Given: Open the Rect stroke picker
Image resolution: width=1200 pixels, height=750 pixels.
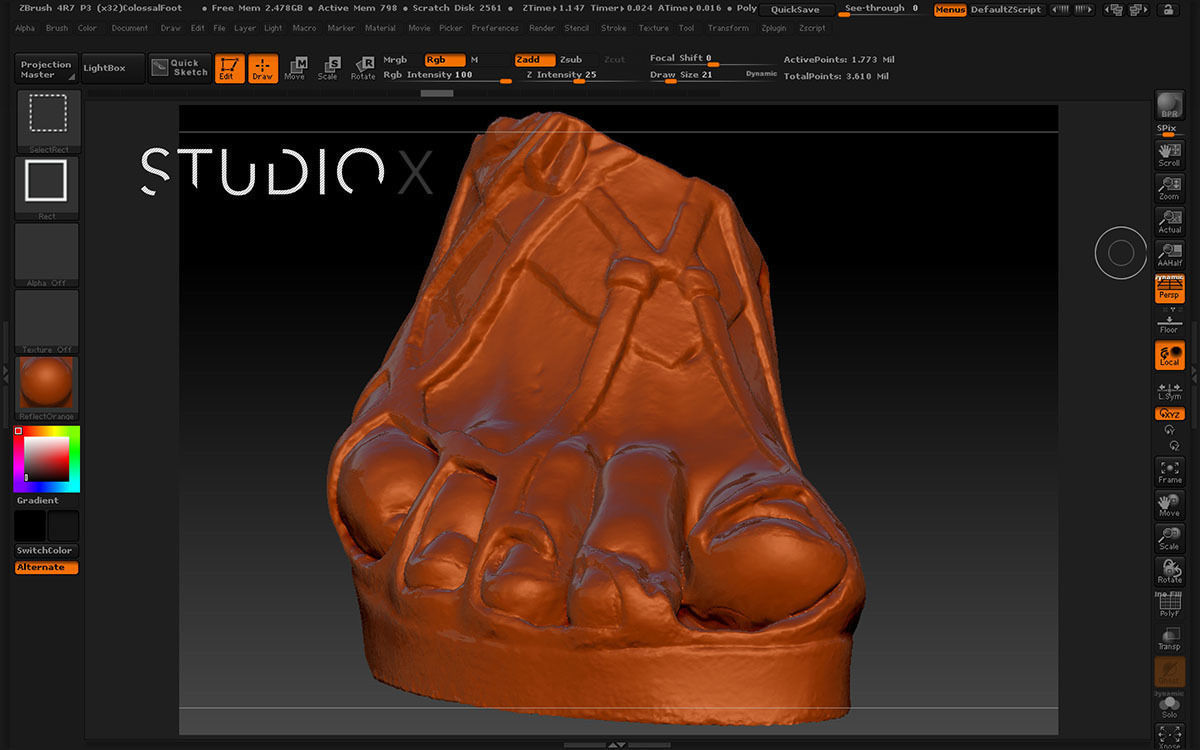Looking at the screenshot, I should 47,188.
